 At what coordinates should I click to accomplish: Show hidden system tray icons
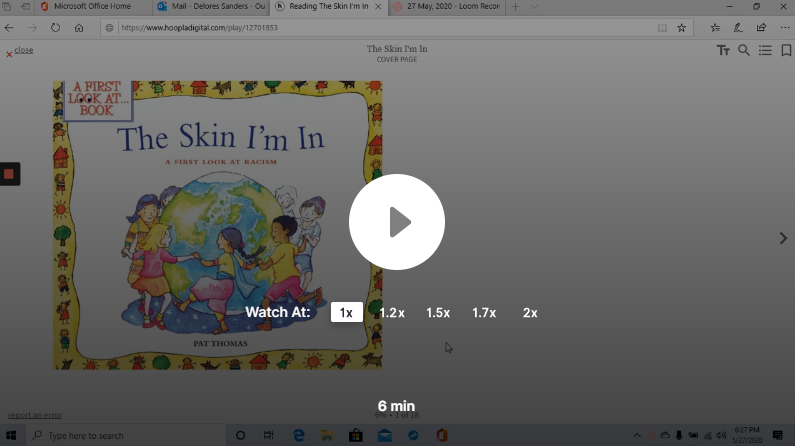coord(637,435)
